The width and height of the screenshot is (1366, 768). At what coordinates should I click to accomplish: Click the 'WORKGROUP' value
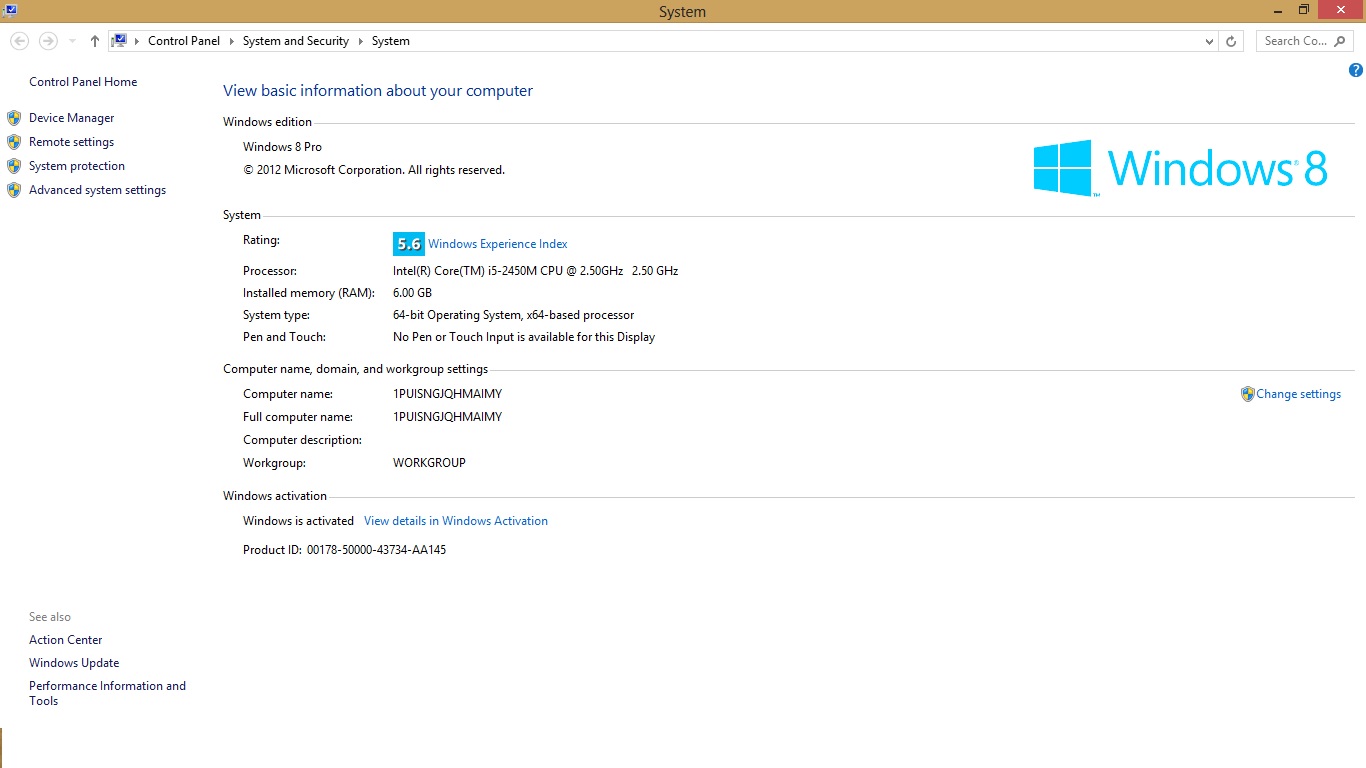point(430,463)
